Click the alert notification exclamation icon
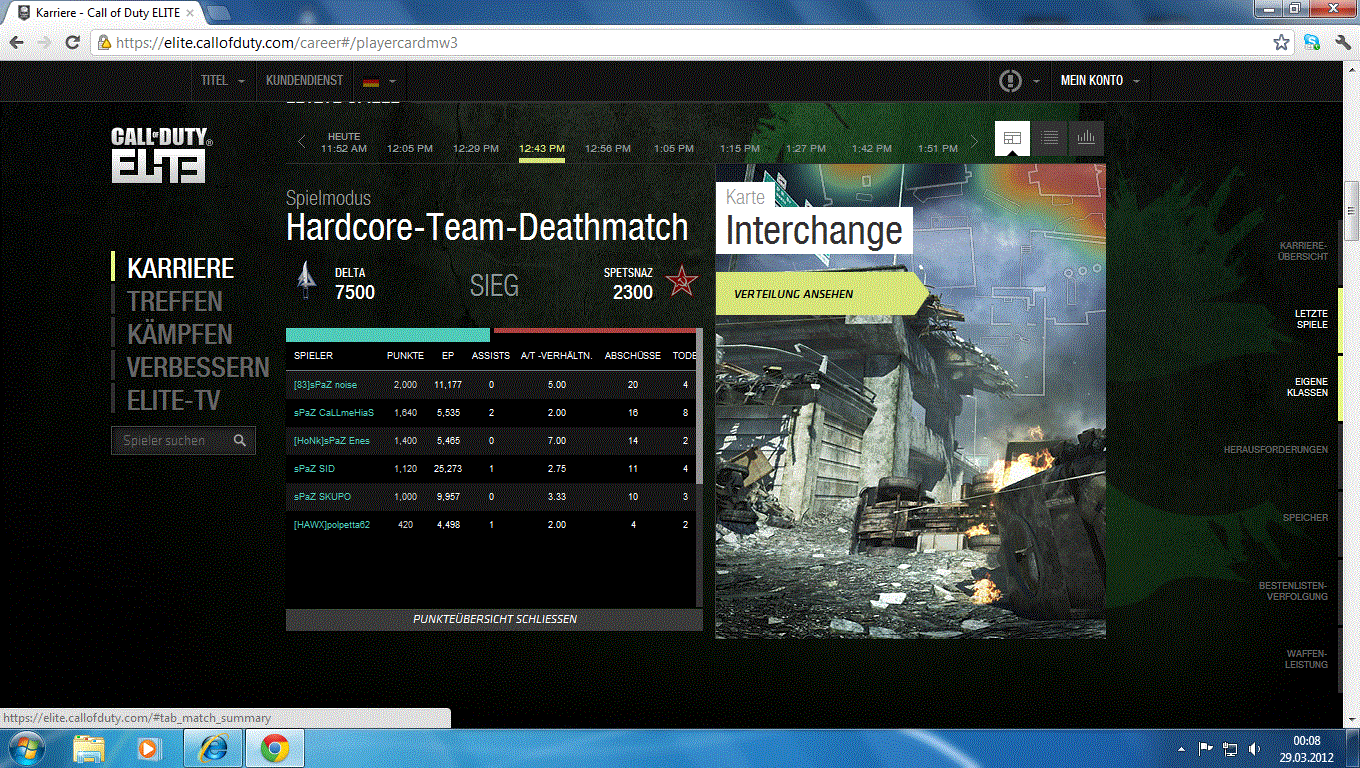 [1010, 80]
